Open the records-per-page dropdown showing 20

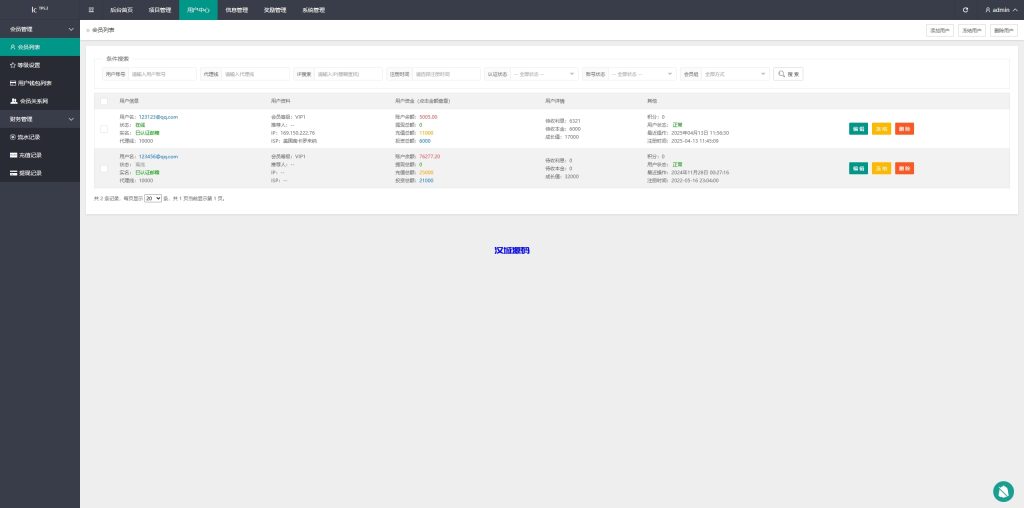(153, 199)
